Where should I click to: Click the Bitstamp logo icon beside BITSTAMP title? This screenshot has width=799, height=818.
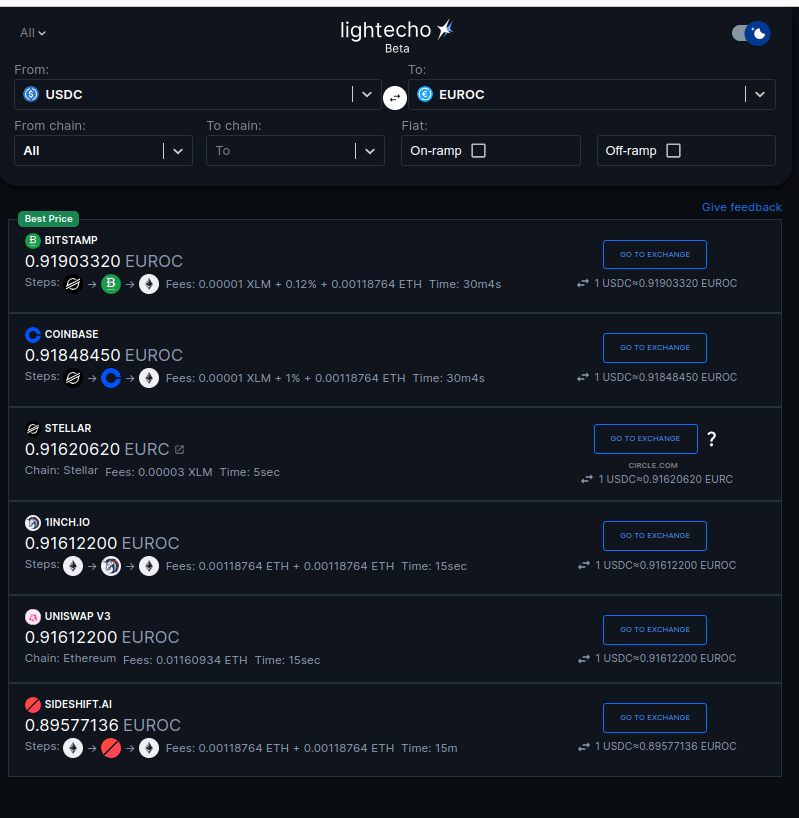(x=33, y=240)
